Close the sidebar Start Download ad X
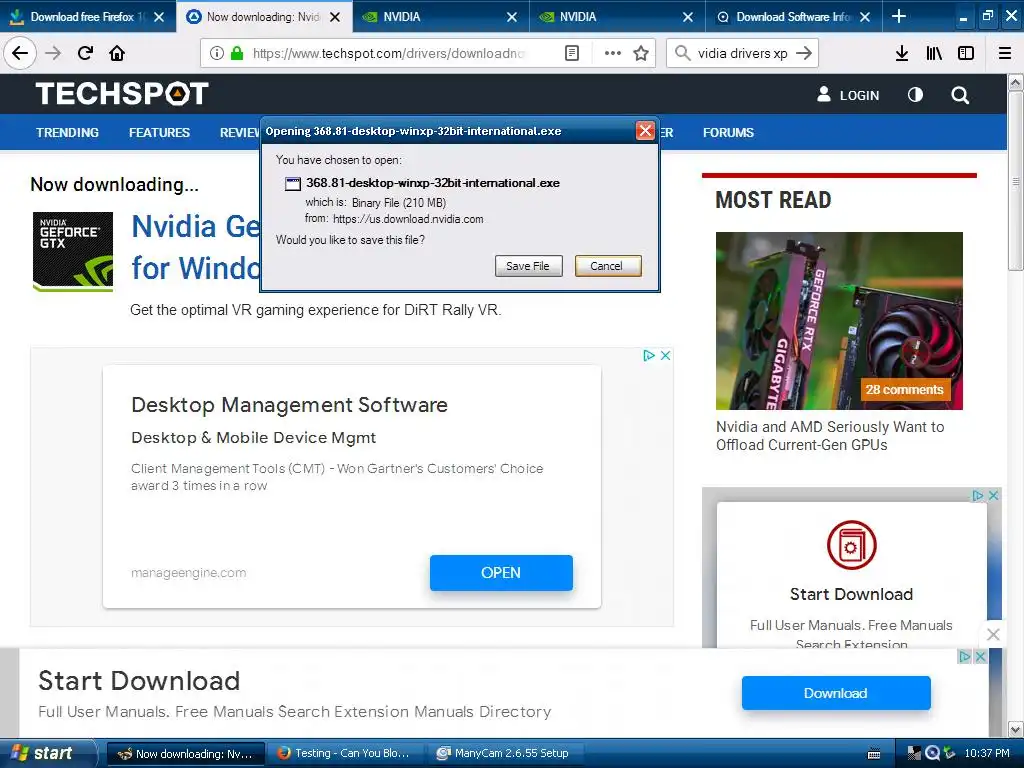The width and height of the screenshot is (1024, 768). (x=993, y=496)
